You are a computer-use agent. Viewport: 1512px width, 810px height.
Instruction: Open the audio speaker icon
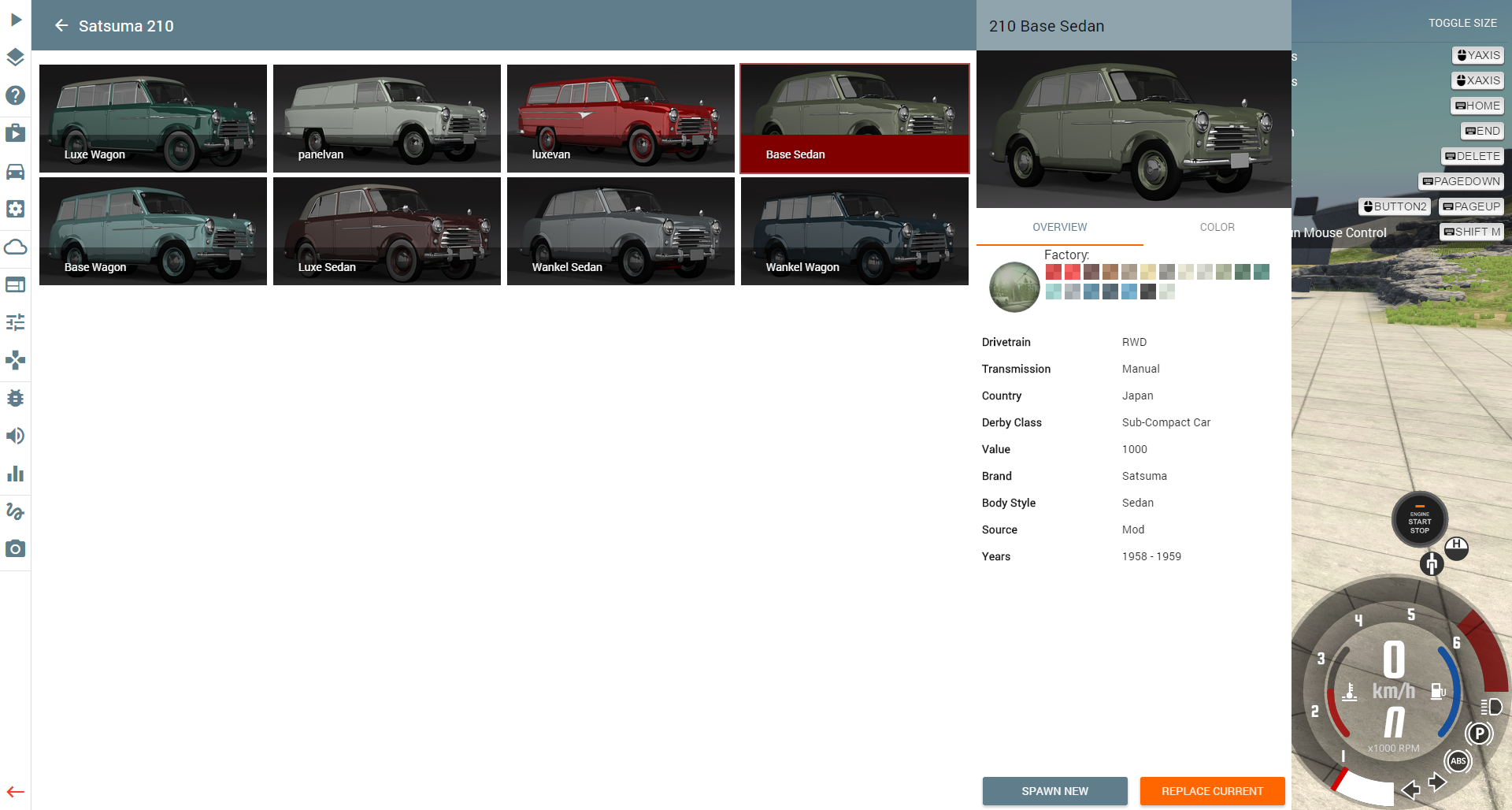pyautogui.click(x=16, y=436)
